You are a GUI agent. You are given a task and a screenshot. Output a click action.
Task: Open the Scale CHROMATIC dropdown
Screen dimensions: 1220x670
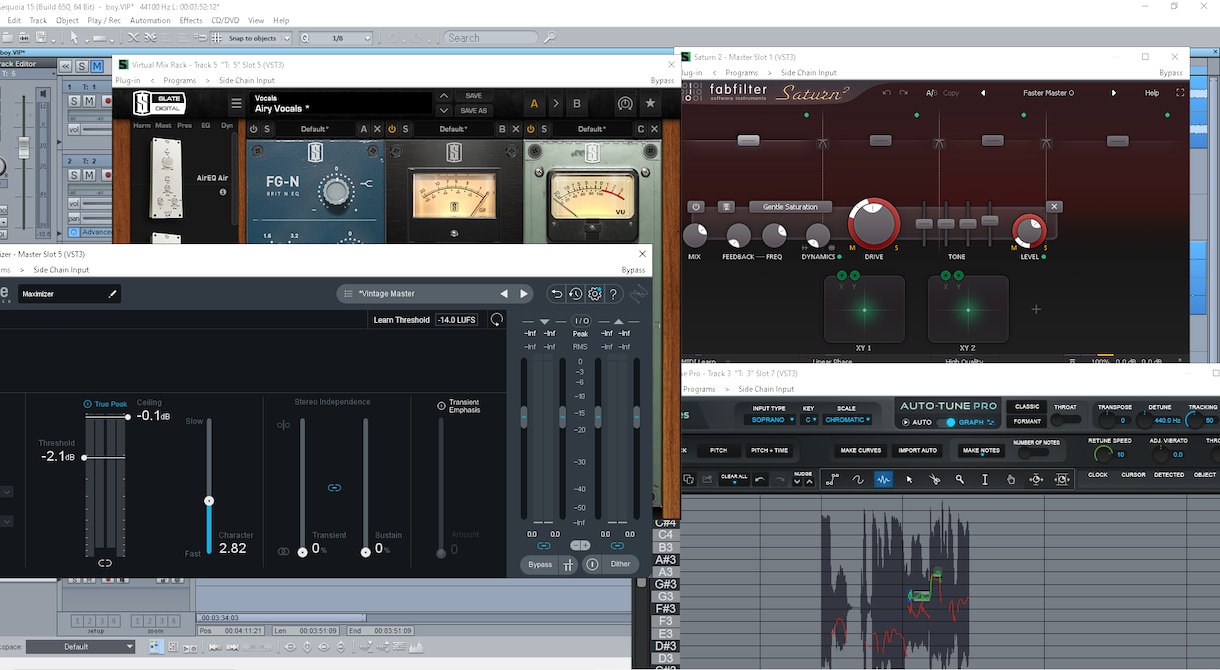pos(848,420)
